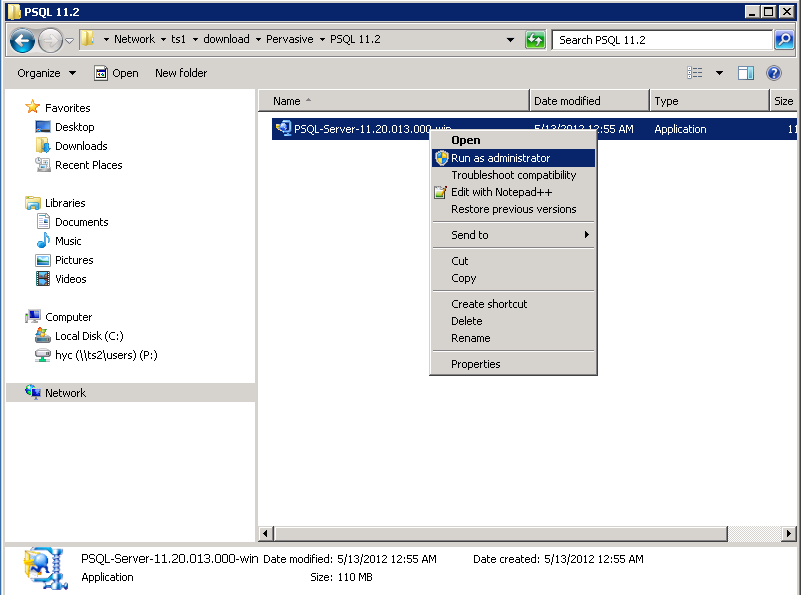Click the refresh button beside address bar

click(536, 40)
